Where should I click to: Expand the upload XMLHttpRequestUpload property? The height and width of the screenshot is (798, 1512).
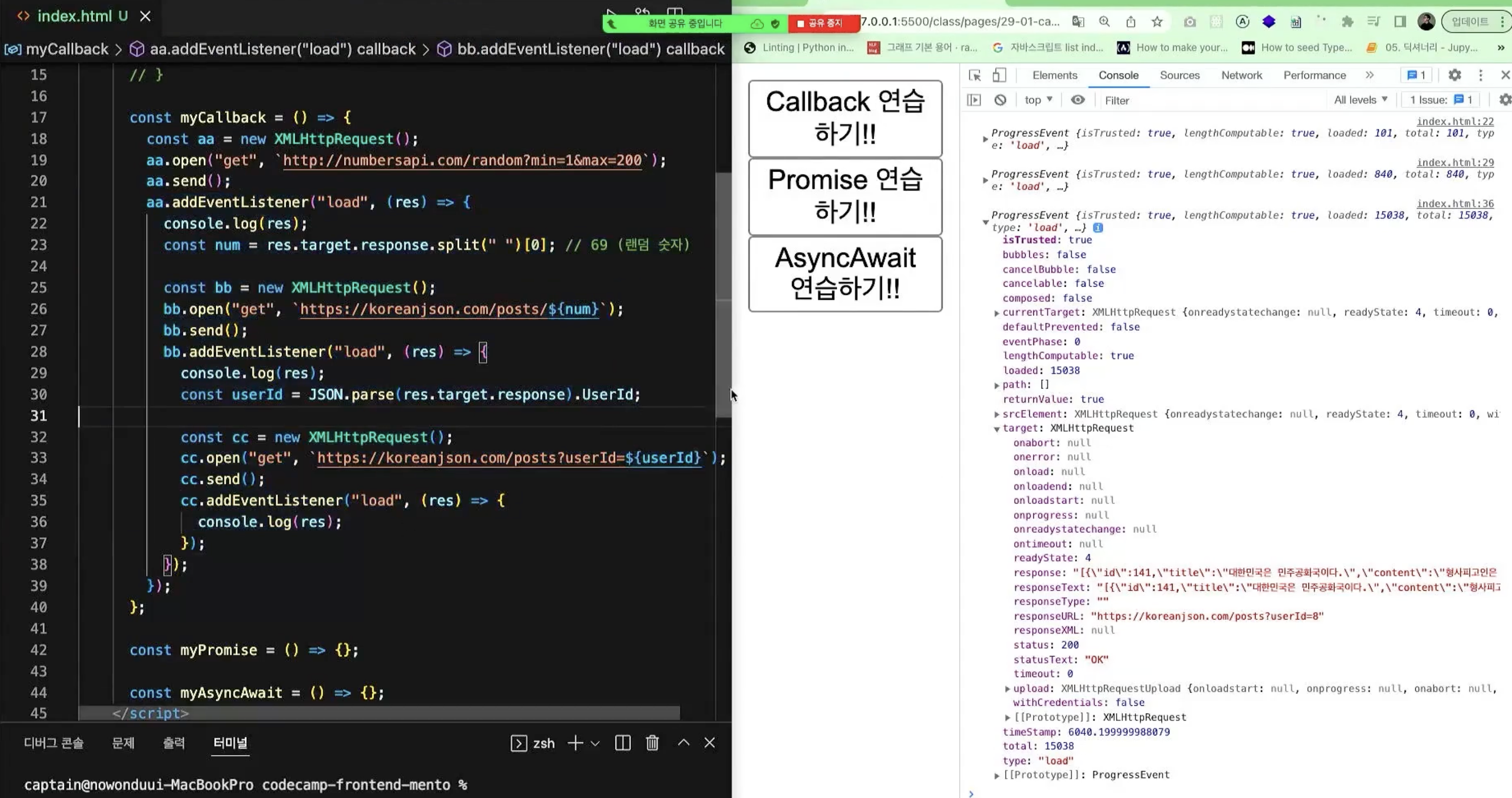(1008, 689)
